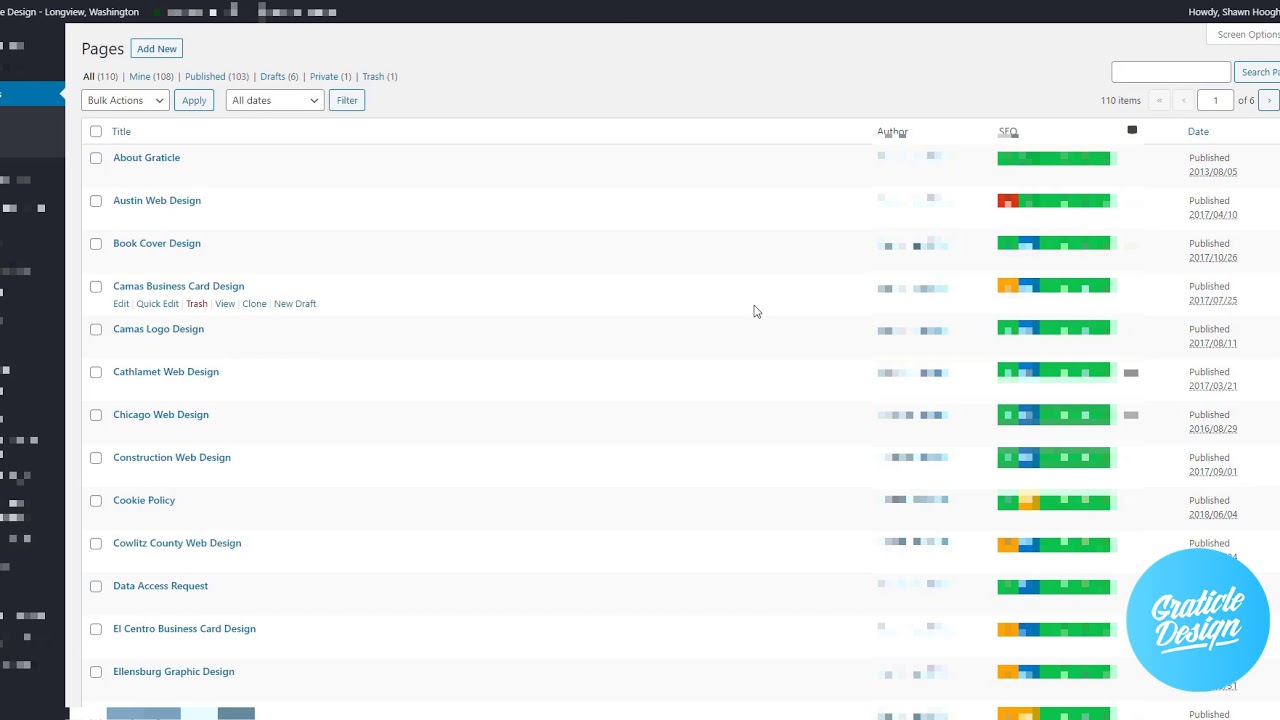
Task: Open the Data Access Request page
Action: click(161, 586)
